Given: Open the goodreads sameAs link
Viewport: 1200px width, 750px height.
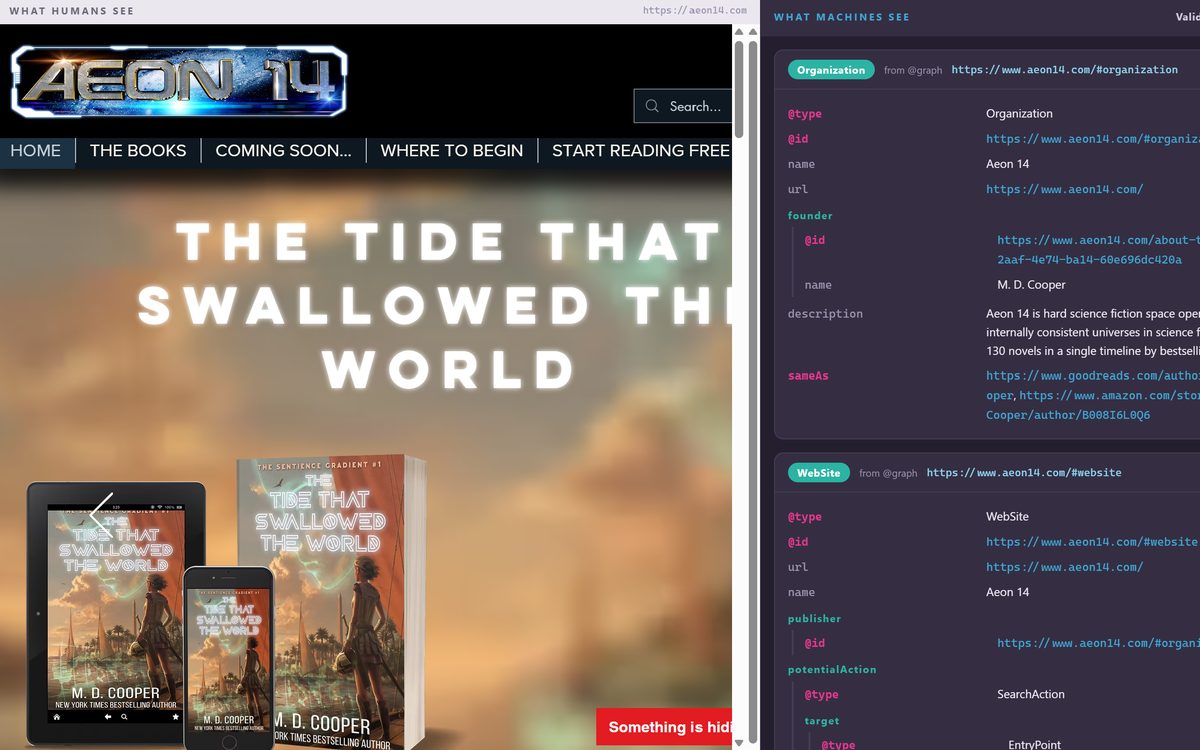Looking at the screenshot, I should click(x=1093, y=385).
